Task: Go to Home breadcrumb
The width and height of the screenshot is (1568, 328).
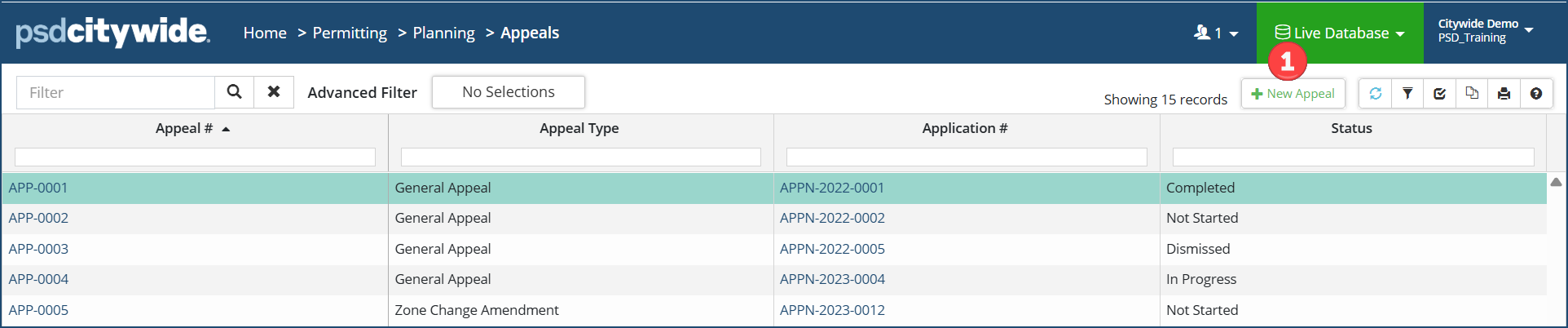Action: point(265,33)
